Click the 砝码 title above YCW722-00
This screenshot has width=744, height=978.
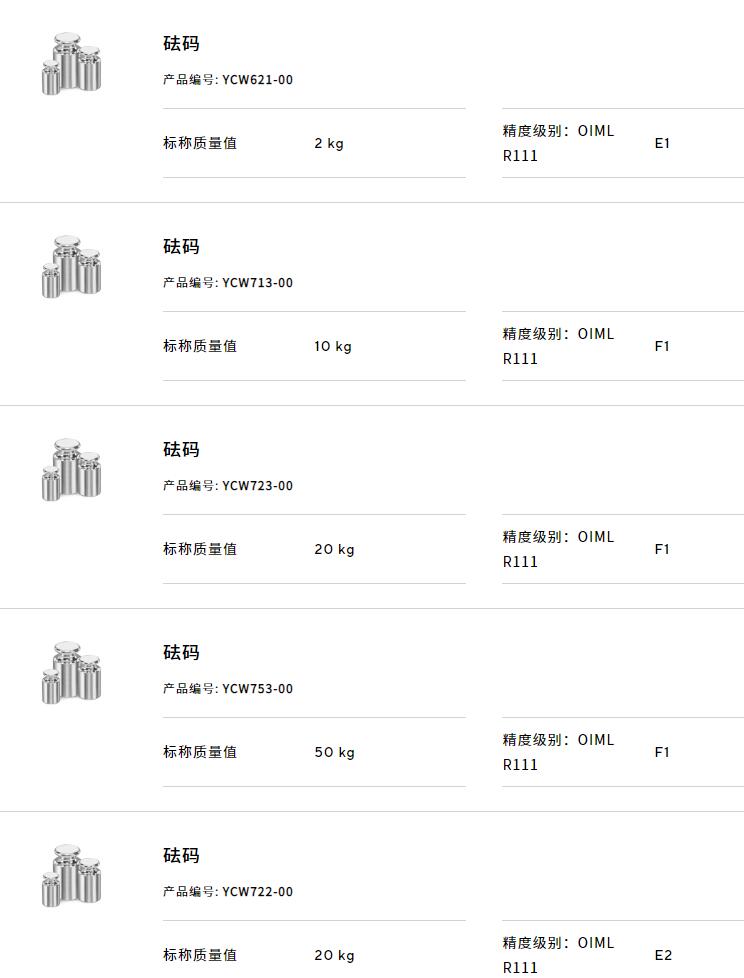(181, 856)
